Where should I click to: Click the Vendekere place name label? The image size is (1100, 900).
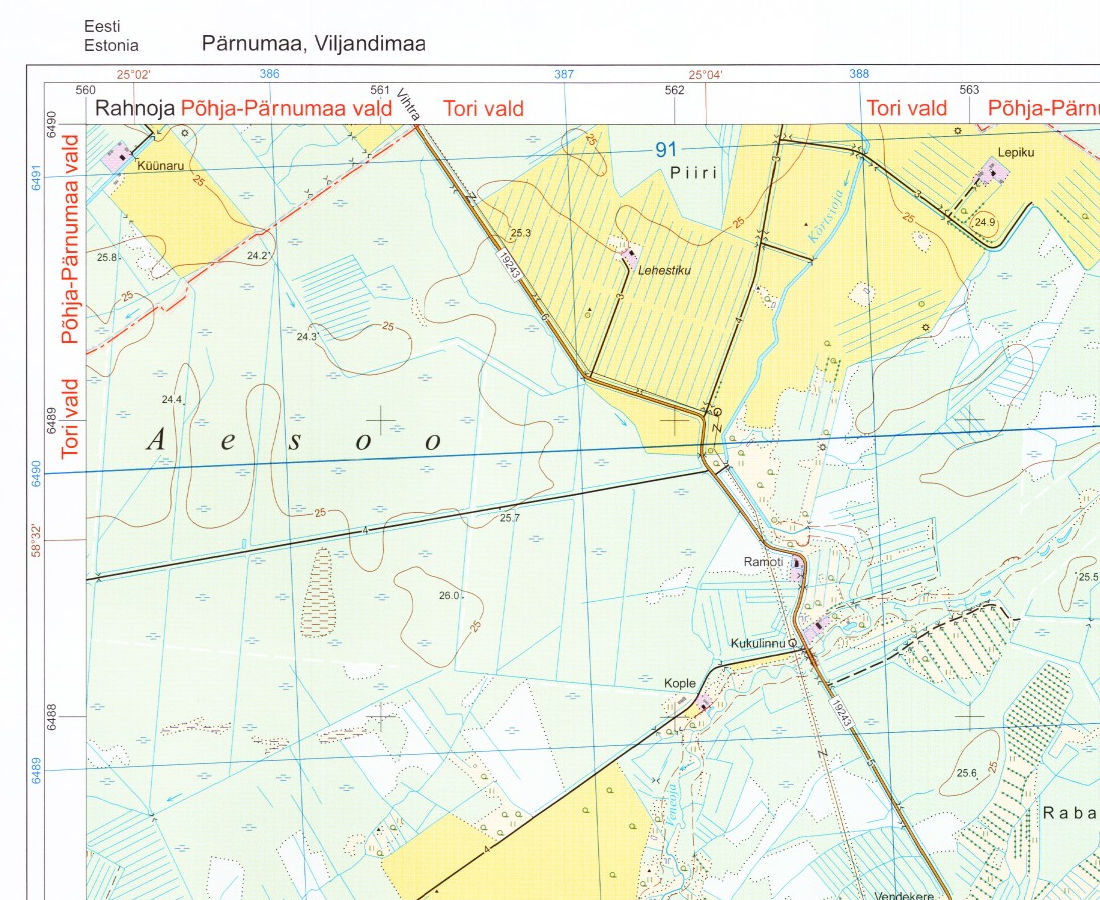903,895
